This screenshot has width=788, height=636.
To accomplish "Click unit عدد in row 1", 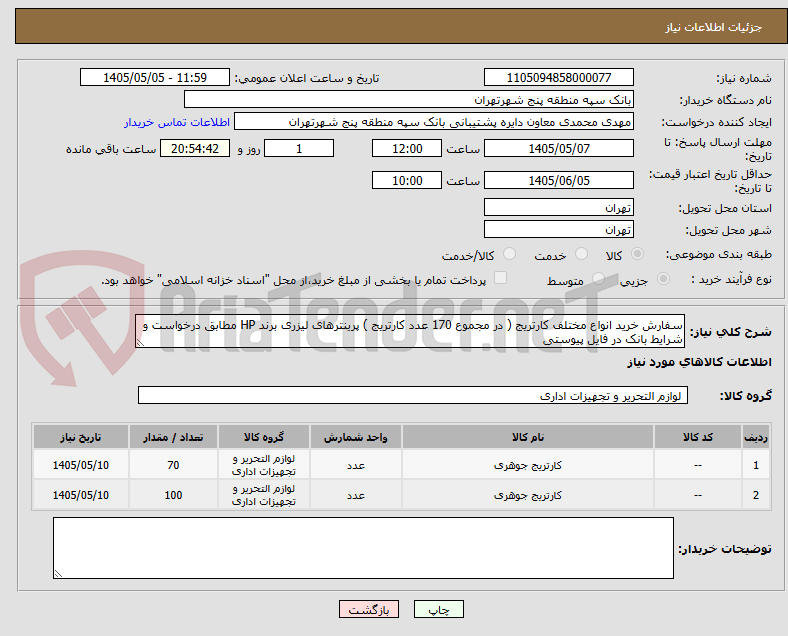I will pos(355,466).
